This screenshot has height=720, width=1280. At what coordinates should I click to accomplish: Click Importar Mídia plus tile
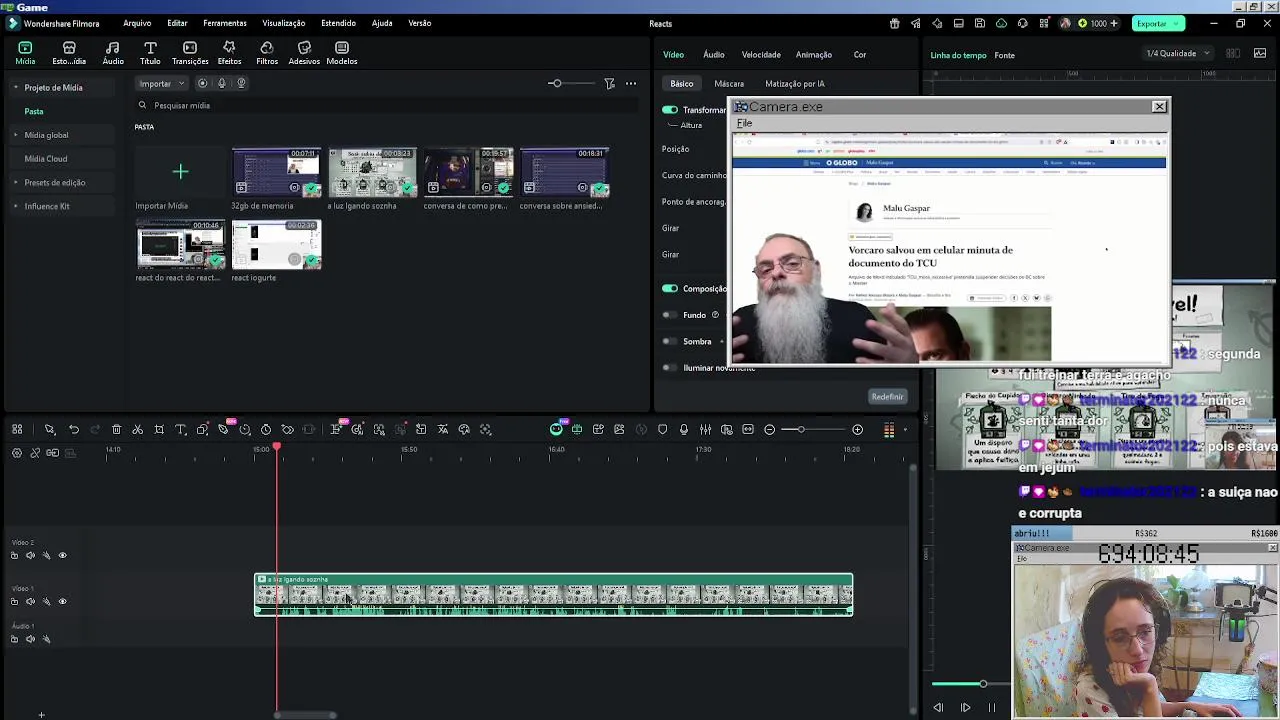click(180, 172)
